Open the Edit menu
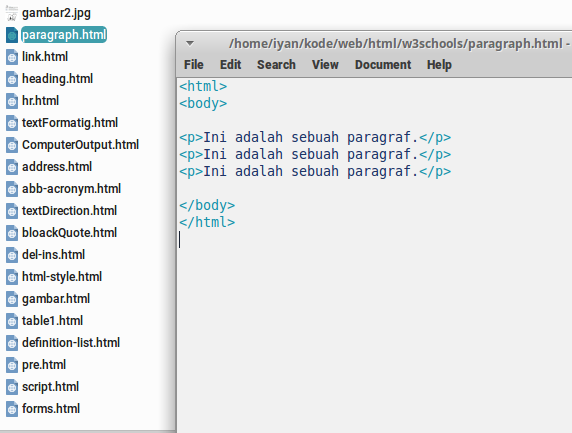 (230, 65)
